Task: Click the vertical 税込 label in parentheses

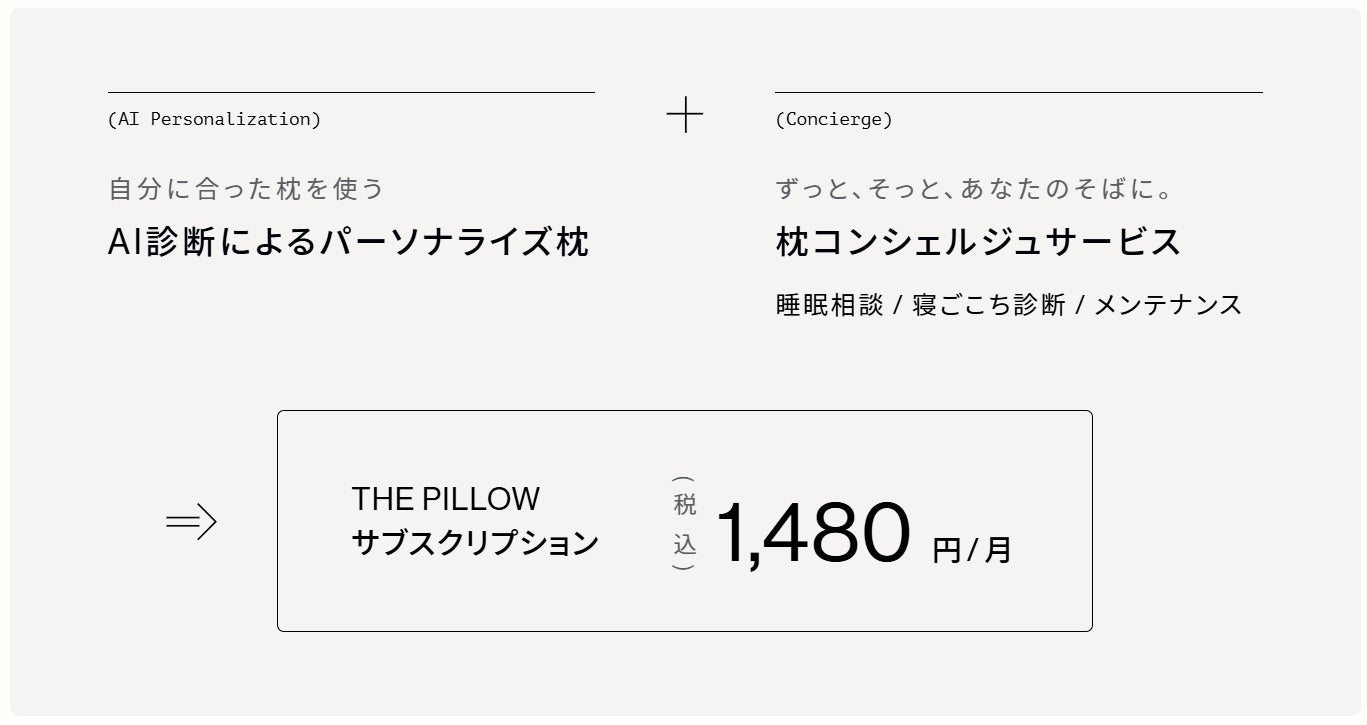Action: (x=684, y=524)
